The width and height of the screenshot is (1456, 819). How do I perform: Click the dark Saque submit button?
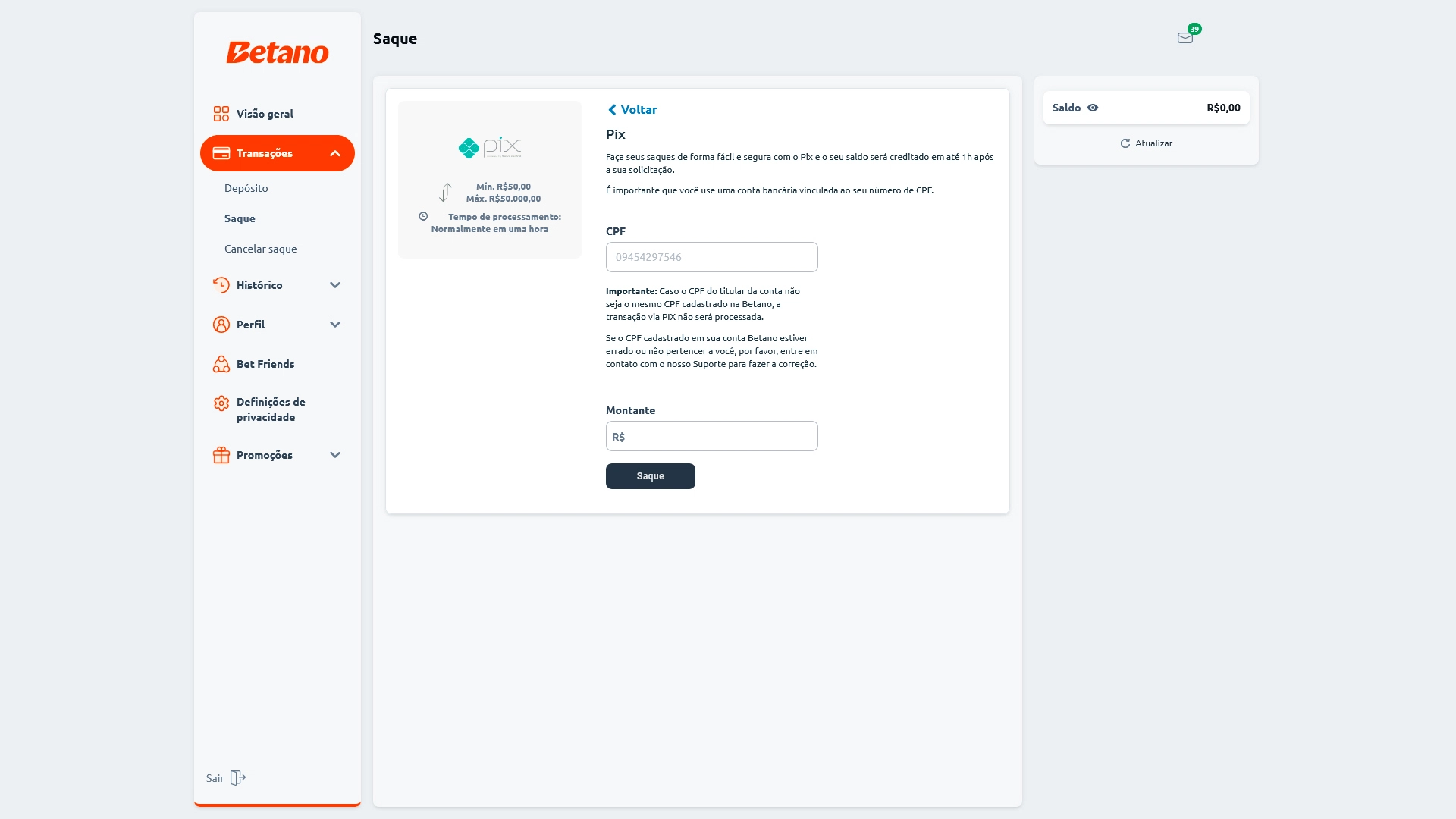[x=651, y=476]
